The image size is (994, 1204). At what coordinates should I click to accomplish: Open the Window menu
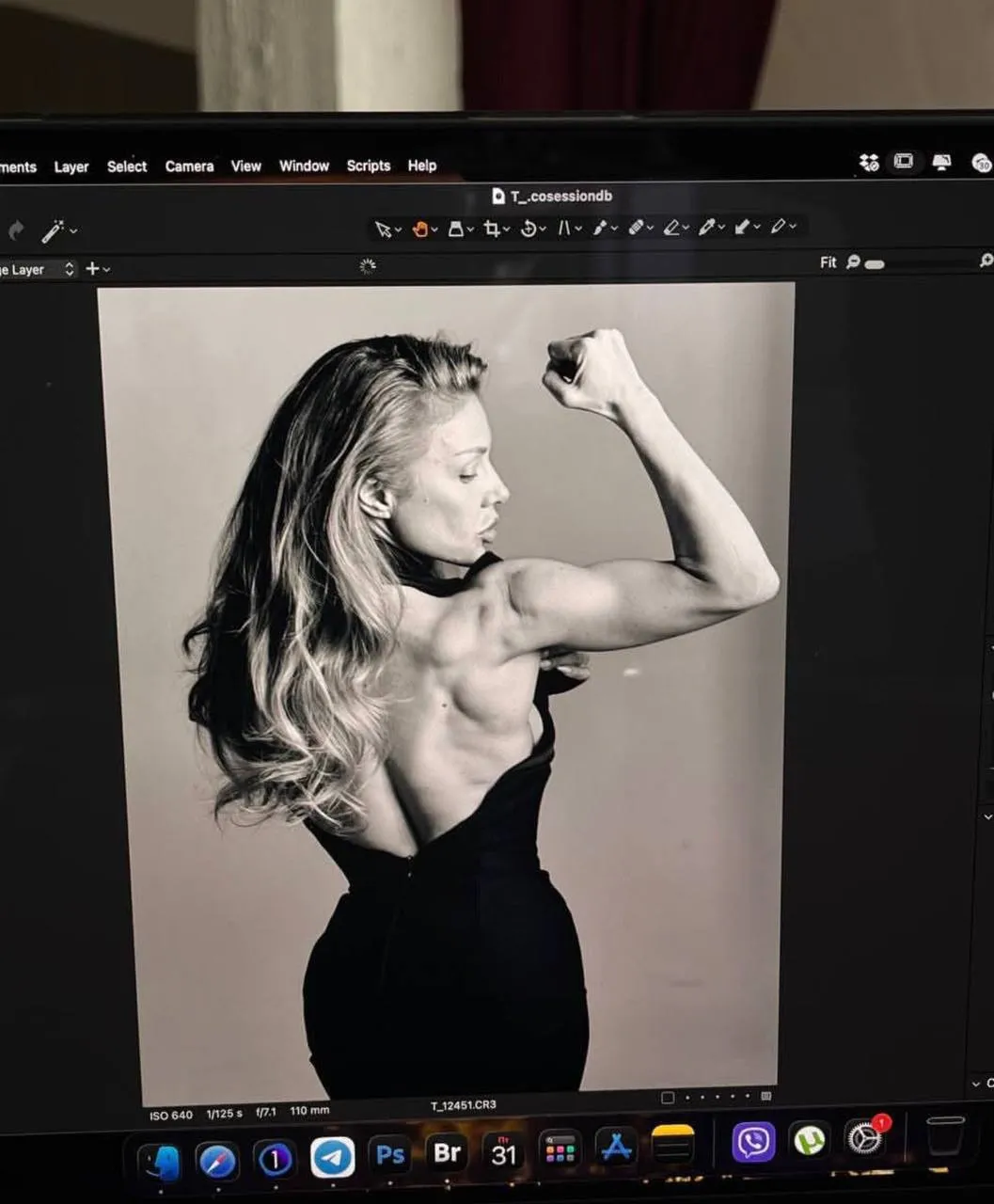tap(304, 166)
